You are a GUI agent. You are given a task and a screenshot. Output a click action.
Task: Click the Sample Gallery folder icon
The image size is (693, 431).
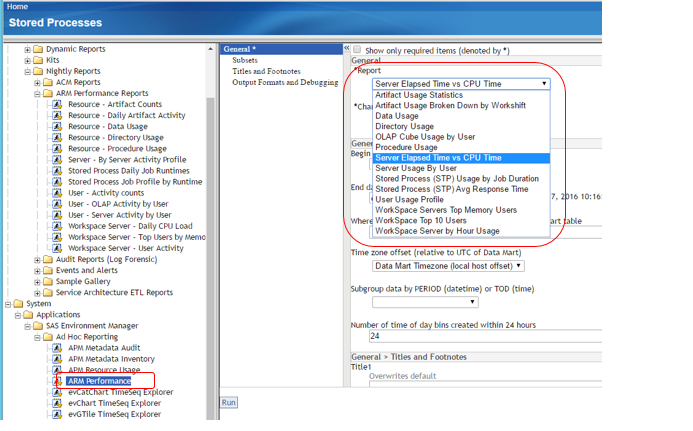coord(51,281)
